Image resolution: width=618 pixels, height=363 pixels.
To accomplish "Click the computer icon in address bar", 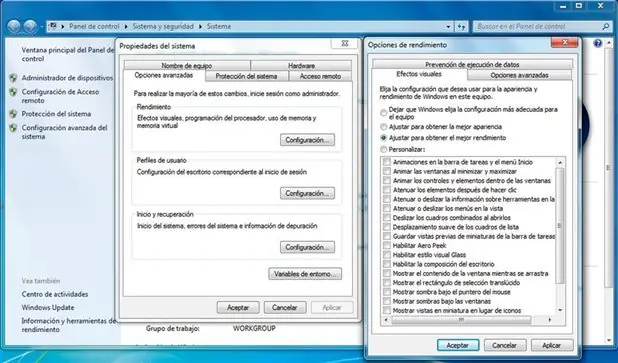I will 53,26.
